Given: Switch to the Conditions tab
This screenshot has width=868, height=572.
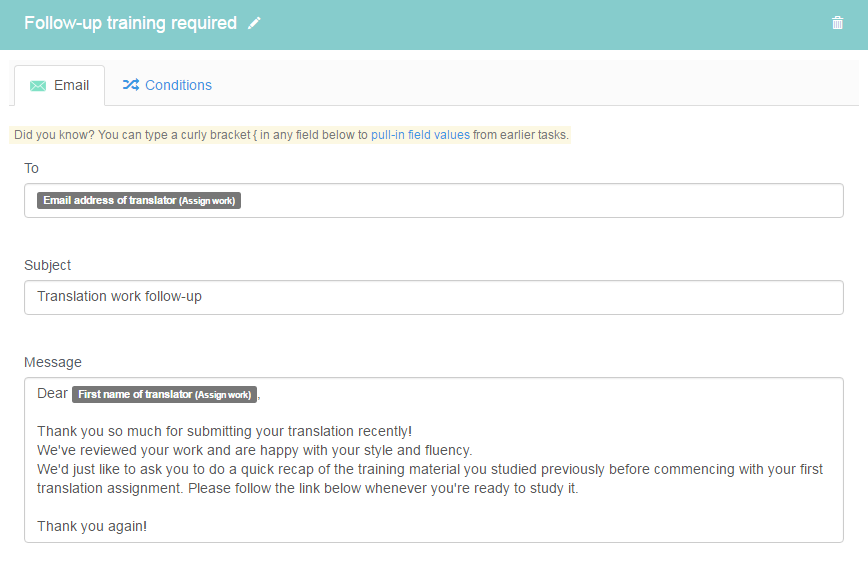Looking at the screenshot, I should coord(167,85).
